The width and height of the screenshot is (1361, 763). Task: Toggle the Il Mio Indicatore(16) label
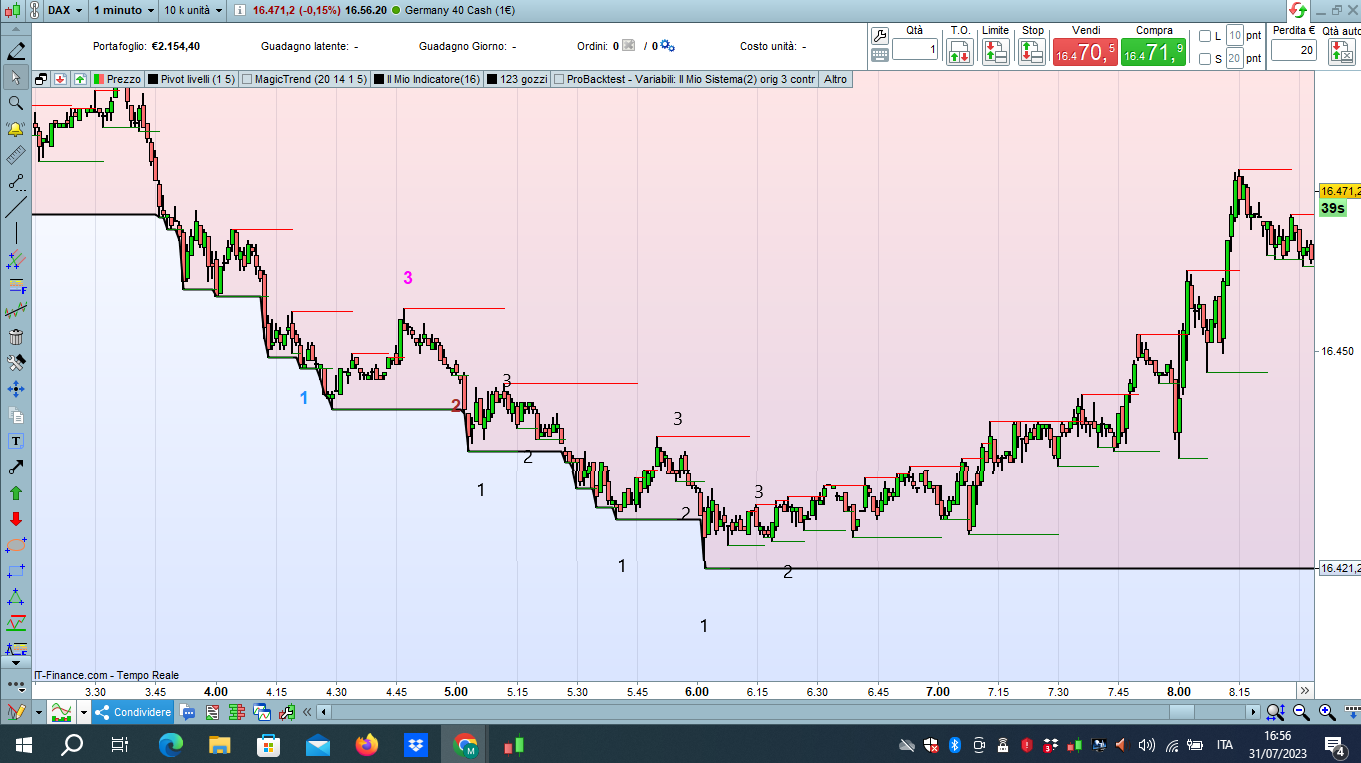click(x=427, y=79)
